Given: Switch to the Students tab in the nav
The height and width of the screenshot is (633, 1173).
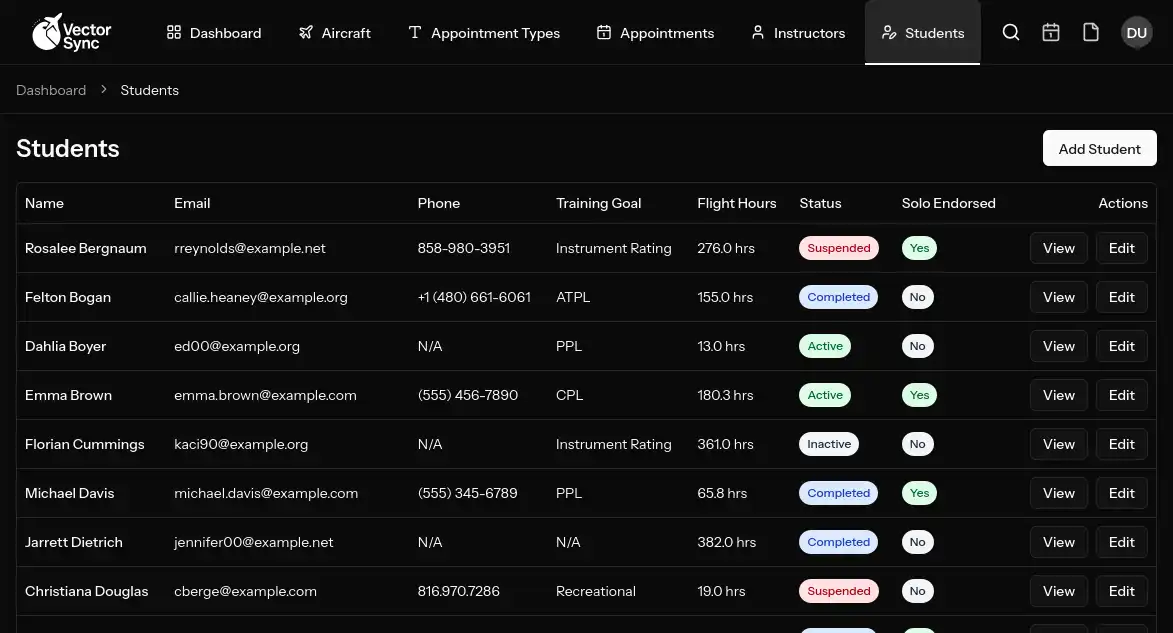Looking at the screenshot, I should (922, 32).
